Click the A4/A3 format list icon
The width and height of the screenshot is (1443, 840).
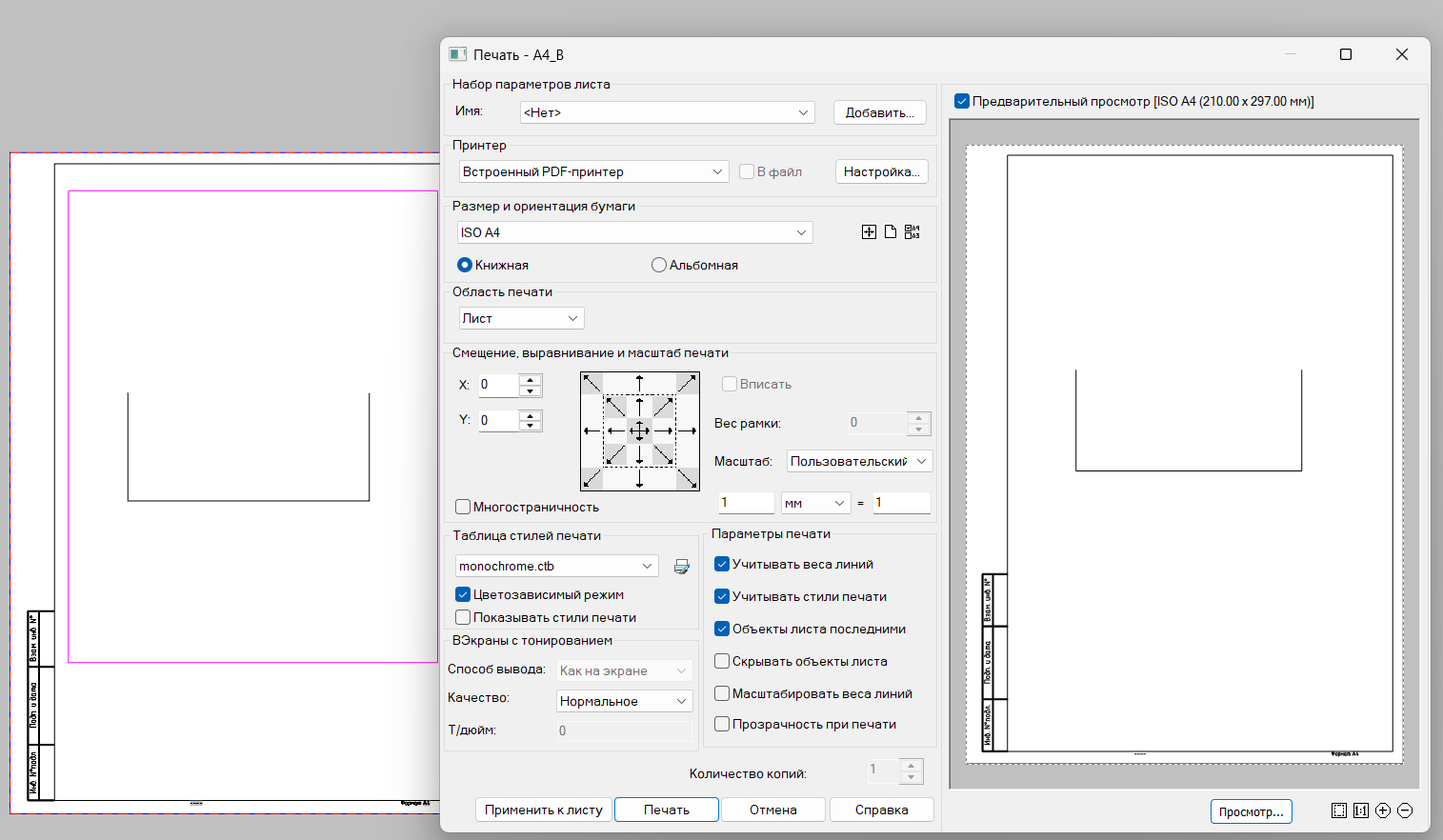[912, 232]
